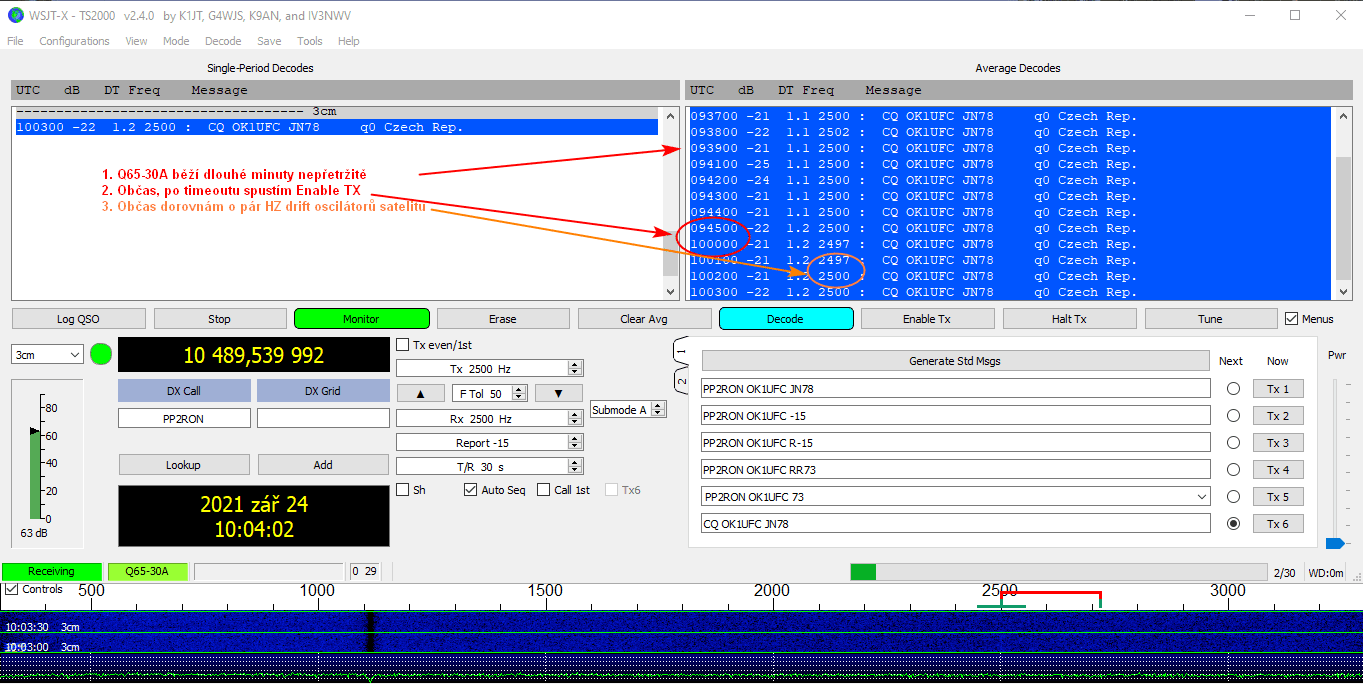
Task: Open the Decode menu
Action: tap(222, 41)
